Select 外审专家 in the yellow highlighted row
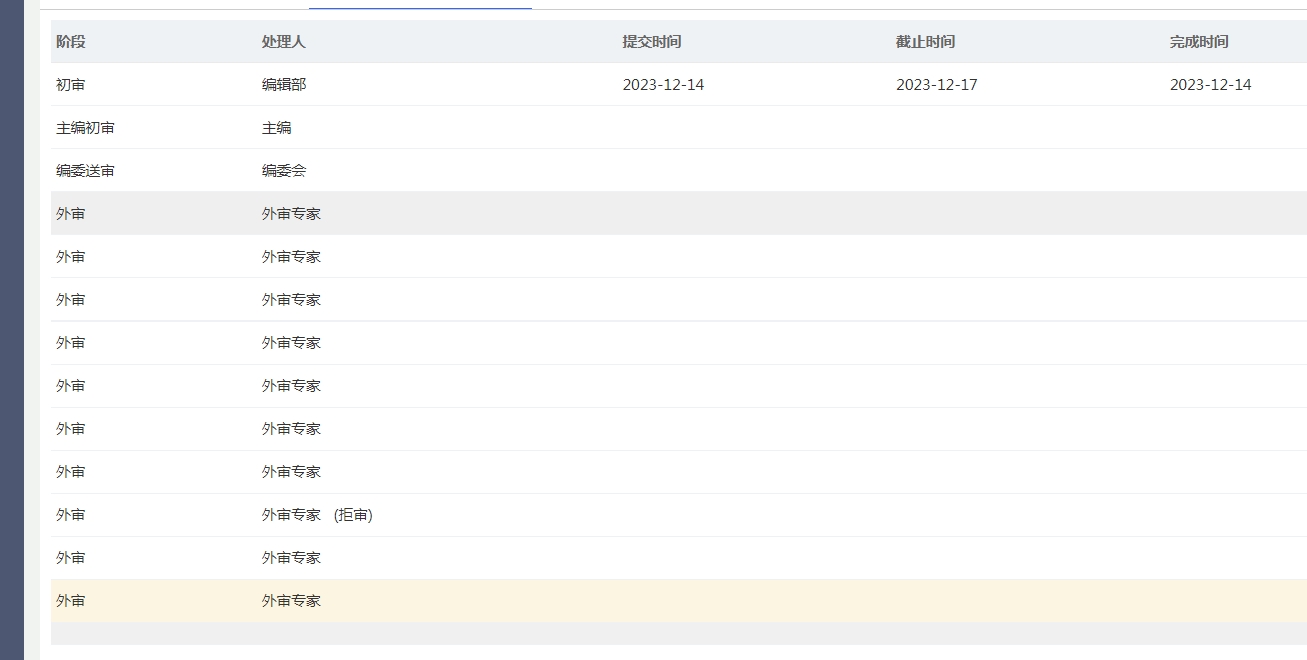This screenshot has width=1307, height=660. (291, 601)
